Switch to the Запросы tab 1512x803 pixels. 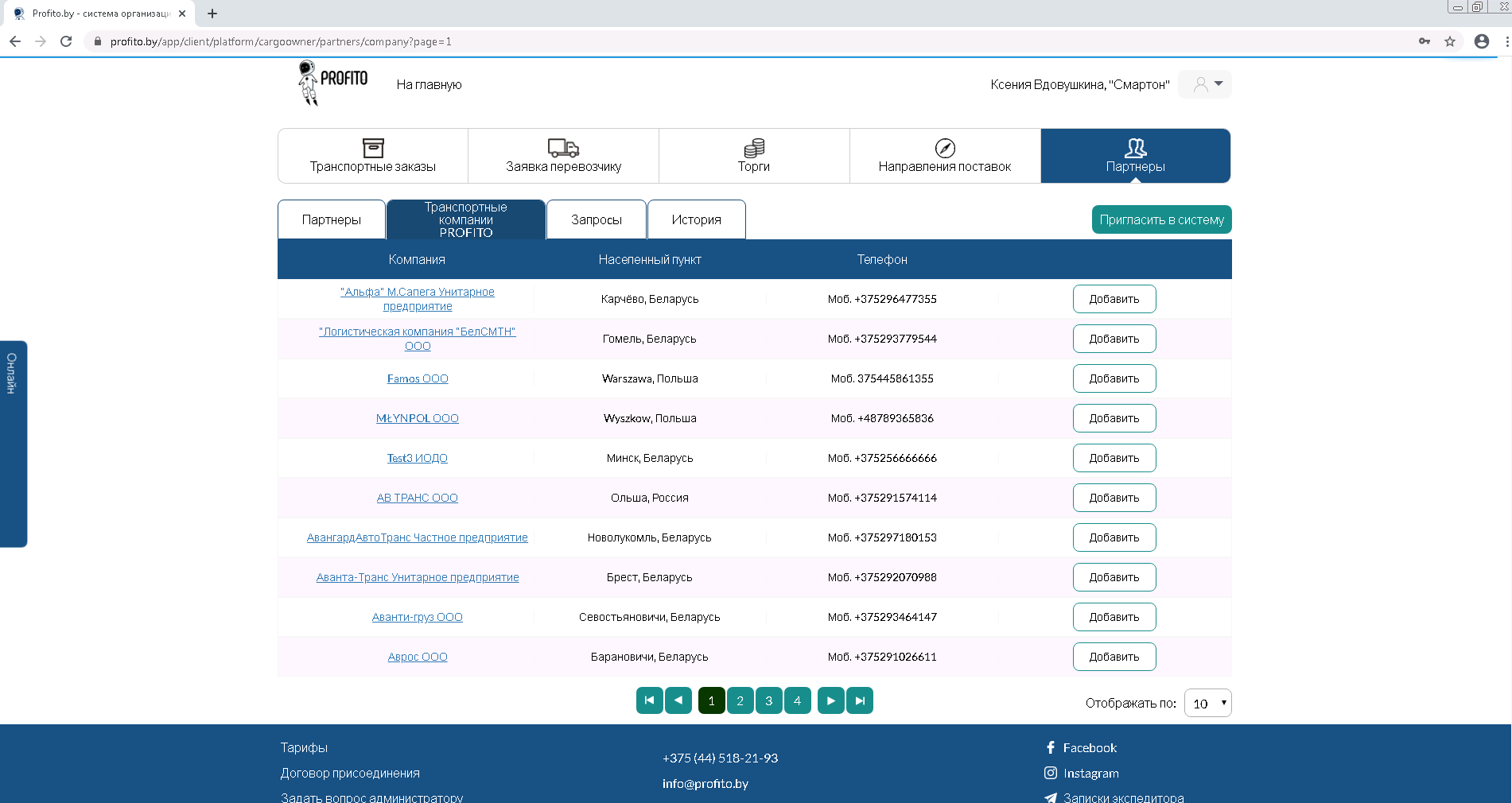tap(596, 219)
